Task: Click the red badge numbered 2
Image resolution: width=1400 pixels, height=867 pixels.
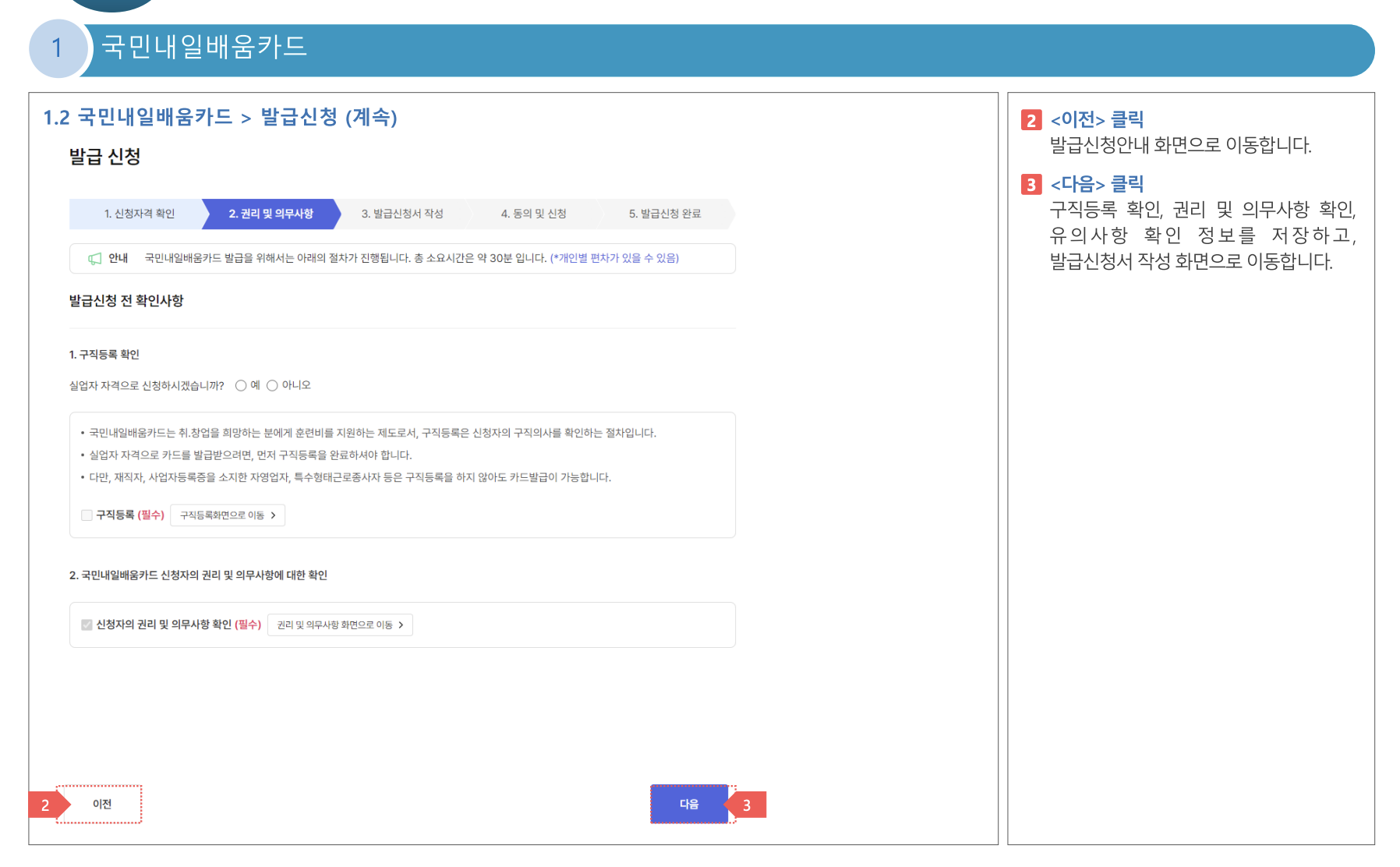Action: pos(46,804)
